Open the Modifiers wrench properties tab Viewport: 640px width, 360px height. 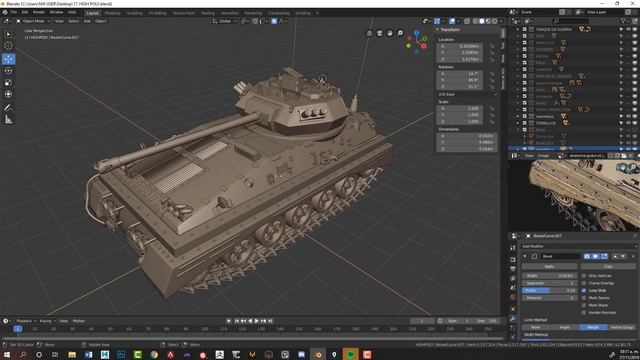(x=513, y=319)
